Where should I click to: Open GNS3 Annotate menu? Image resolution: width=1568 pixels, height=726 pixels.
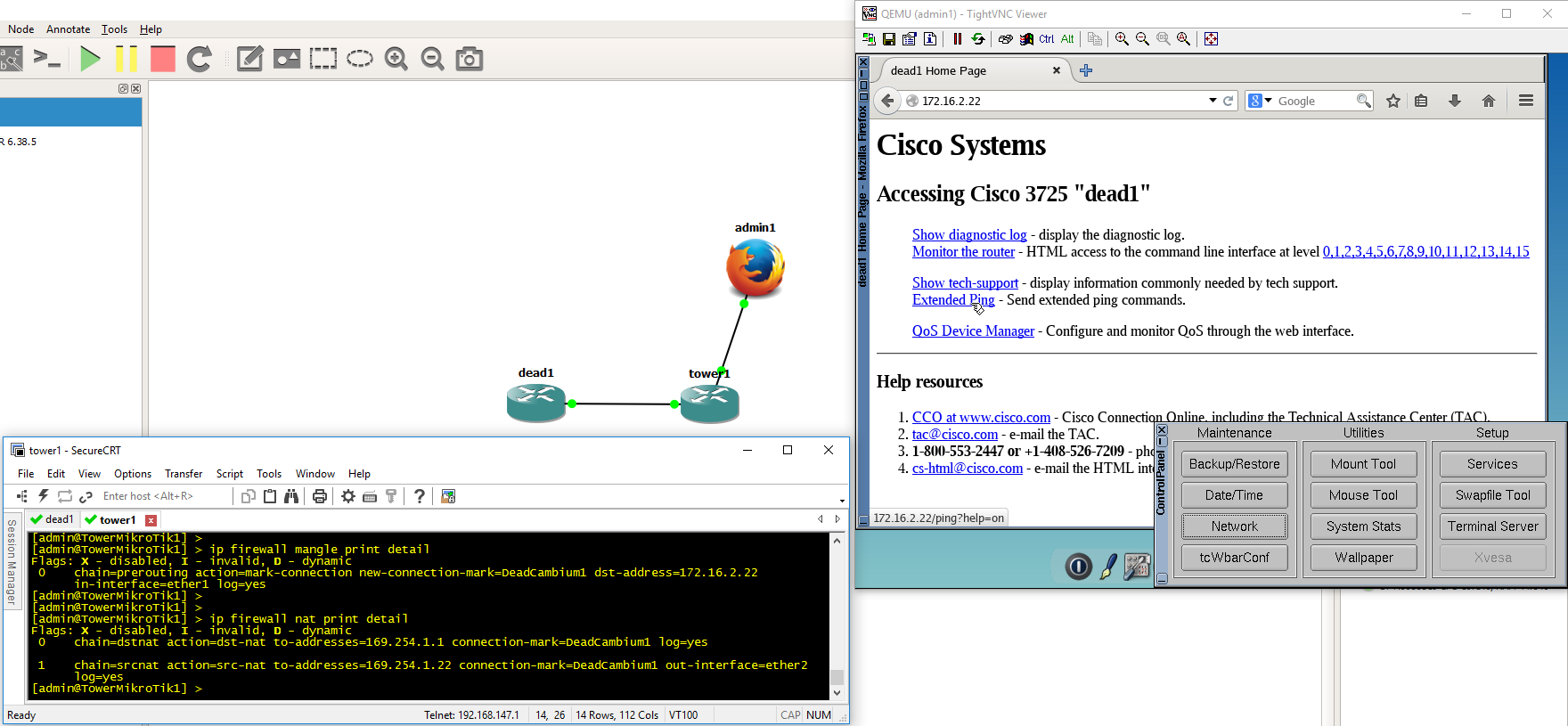point(68,29)
